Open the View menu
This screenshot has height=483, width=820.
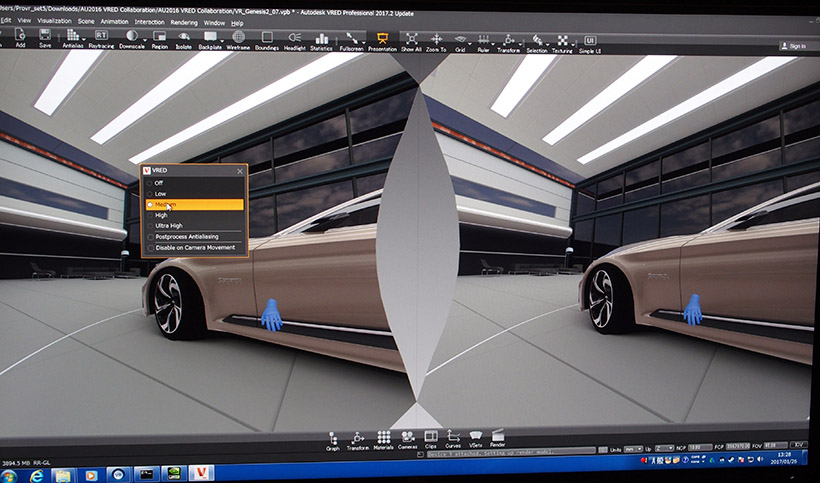click(x=24, y=20)
